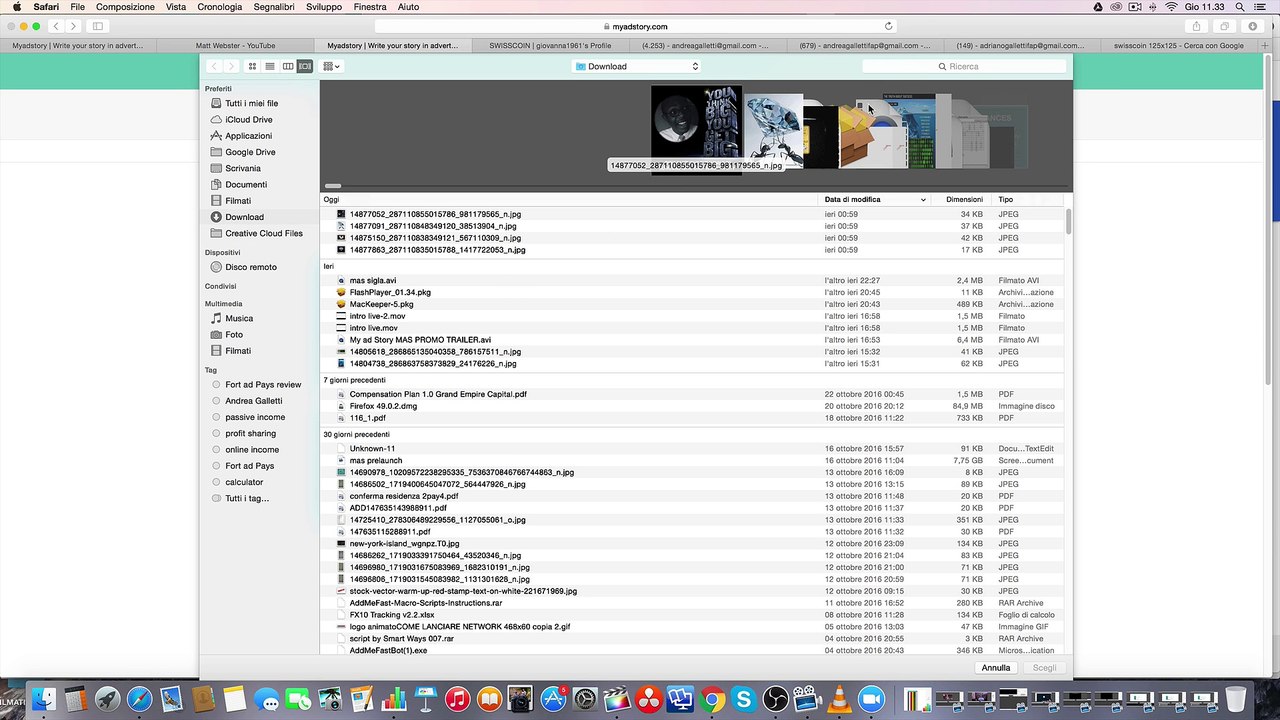Click the cover flow horizontal scrollbar
Screen dimensions: 1280x720
pos(333,186)
